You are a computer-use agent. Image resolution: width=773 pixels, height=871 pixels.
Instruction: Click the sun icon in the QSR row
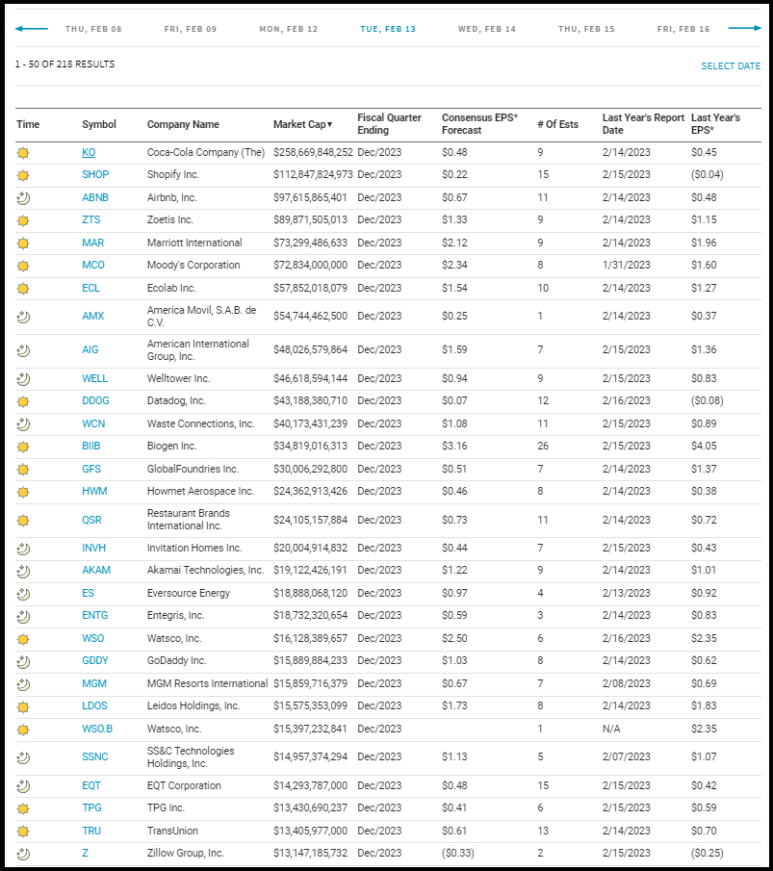[23, 520]
